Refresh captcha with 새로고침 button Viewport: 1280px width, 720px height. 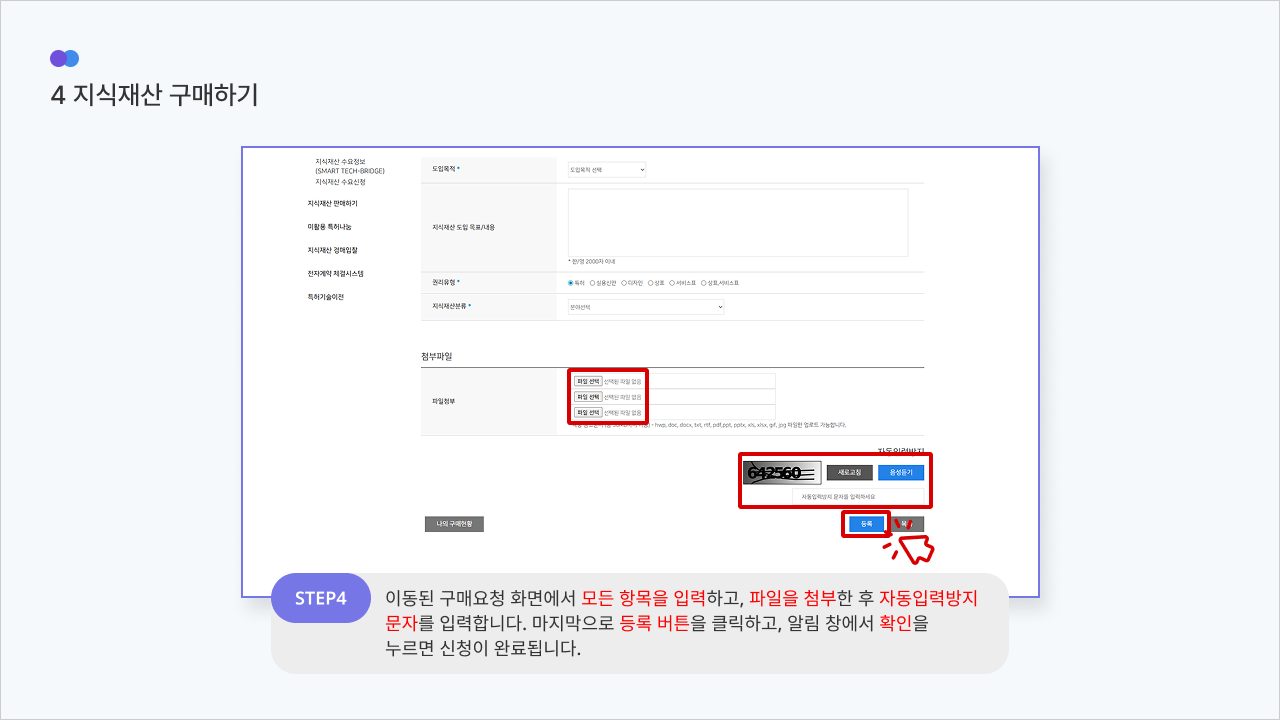tap(849, 472)
